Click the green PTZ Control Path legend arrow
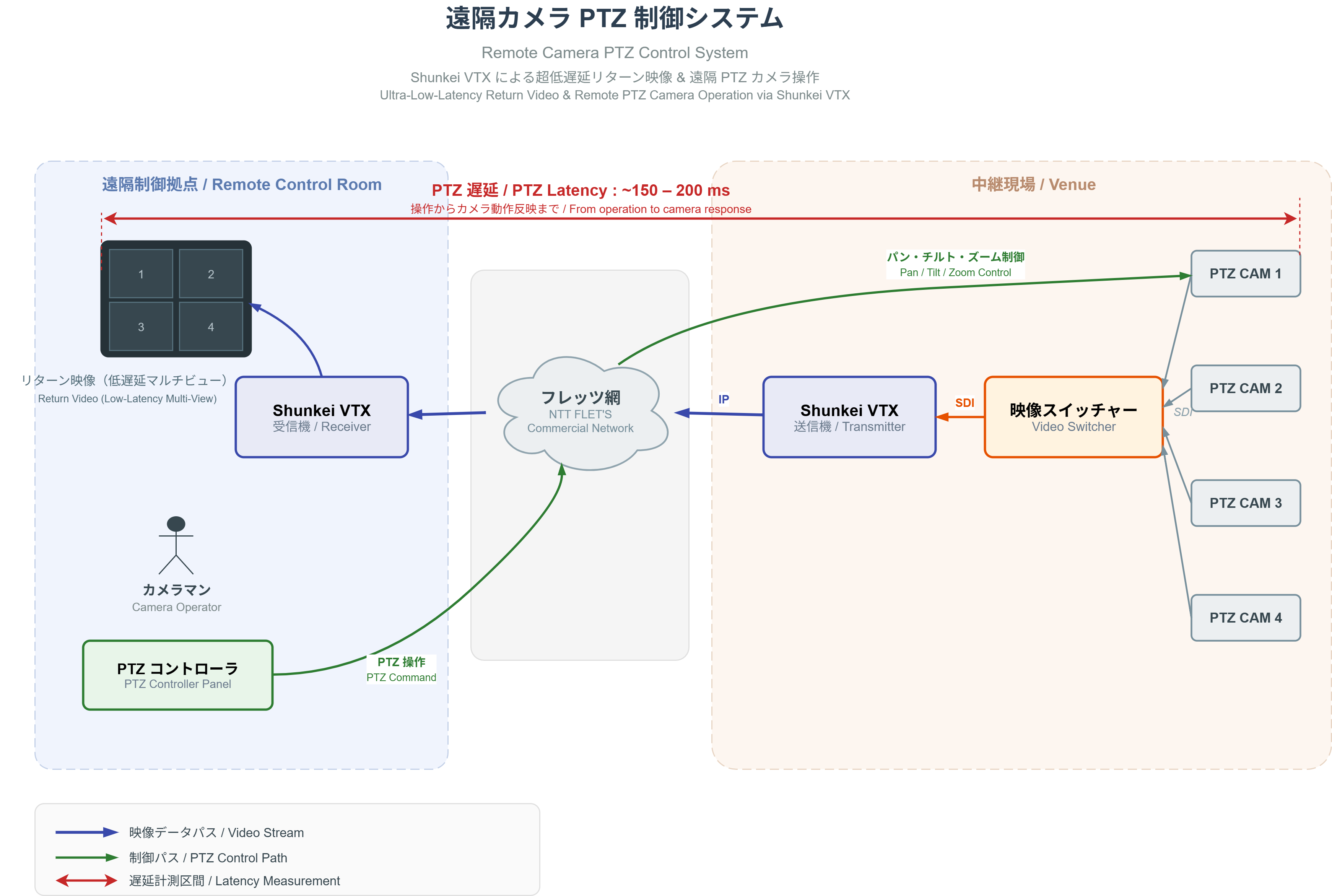Viewport: 1332px width, 896px height. 86,857
